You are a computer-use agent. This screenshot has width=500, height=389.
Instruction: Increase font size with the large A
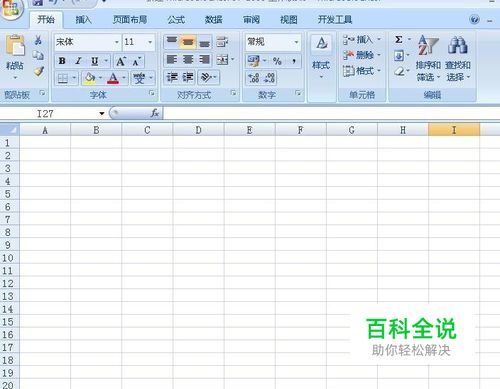[x=121, y=61]
